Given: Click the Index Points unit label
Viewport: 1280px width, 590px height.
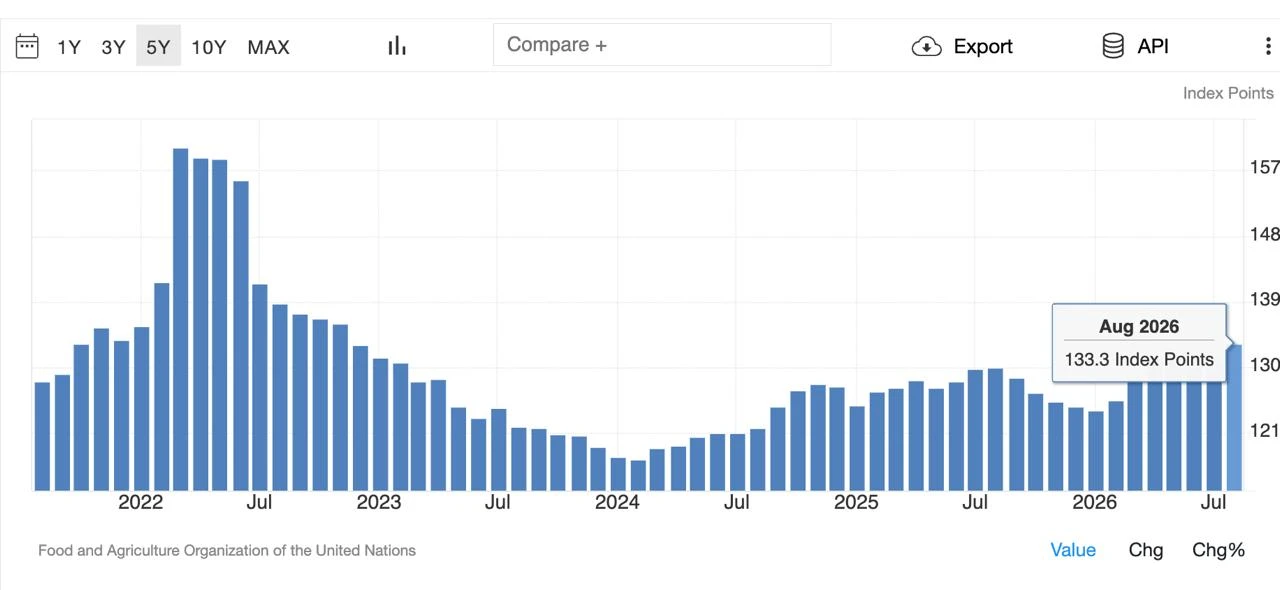Looking at the screenshot, I should pos(1228,93).
